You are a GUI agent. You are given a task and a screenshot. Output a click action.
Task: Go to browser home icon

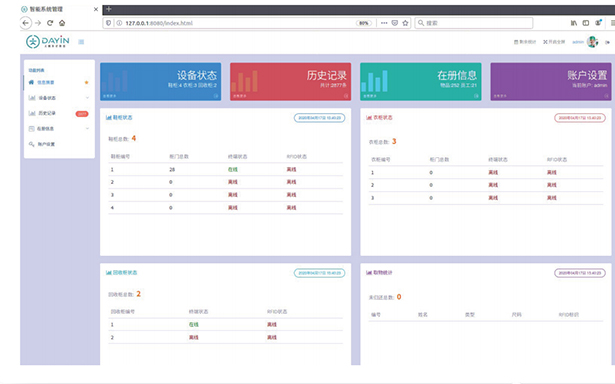[x=62, y=23]
